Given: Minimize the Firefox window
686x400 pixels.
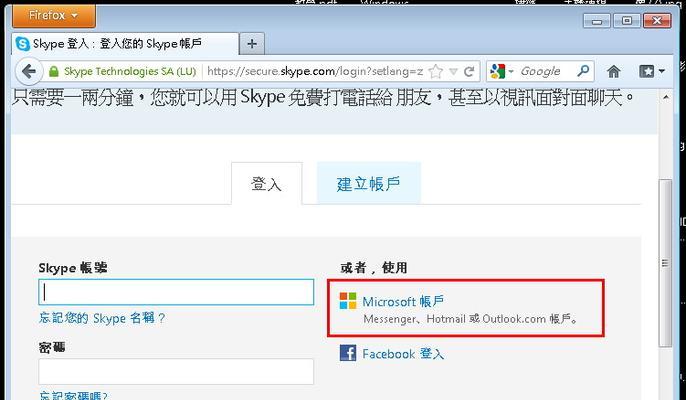Looking at the screenshot, I should (597, 21).
